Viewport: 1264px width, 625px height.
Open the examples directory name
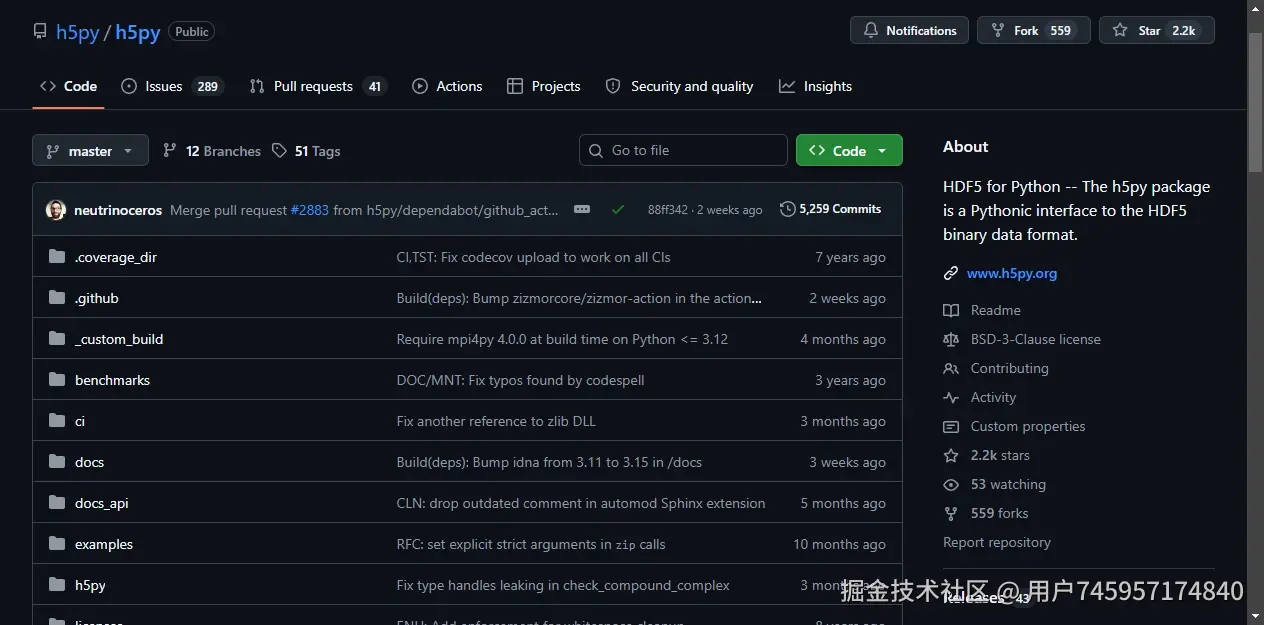tap(104, 544)
